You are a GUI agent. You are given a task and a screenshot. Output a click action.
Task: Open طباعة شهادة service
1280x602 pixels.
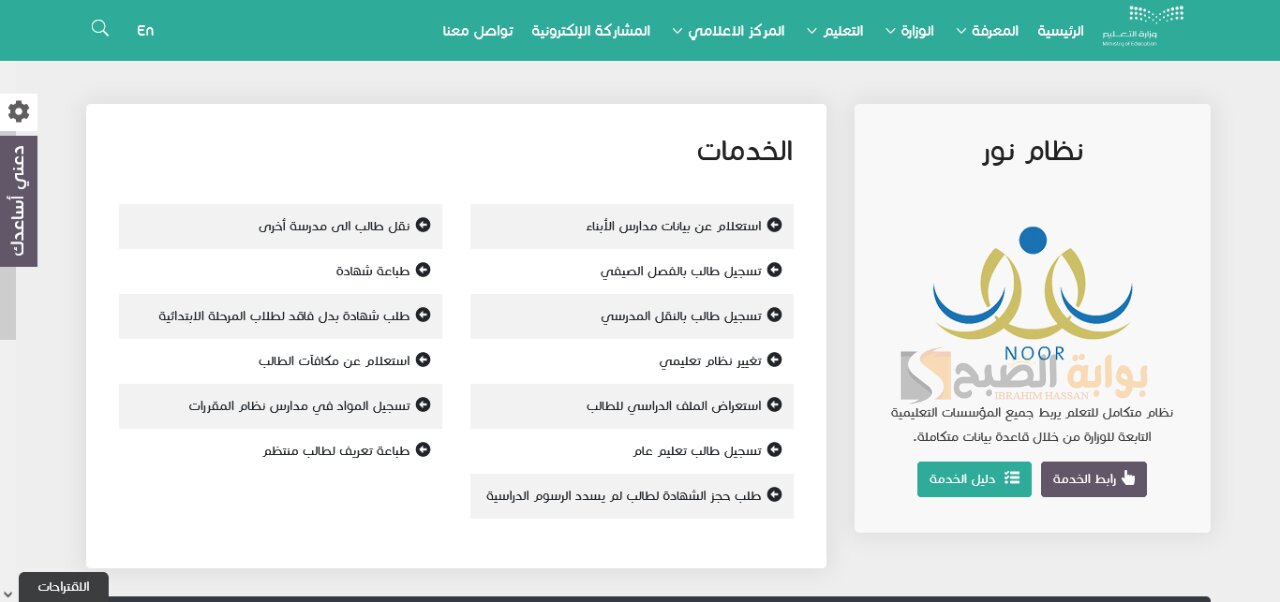point(281,270)
